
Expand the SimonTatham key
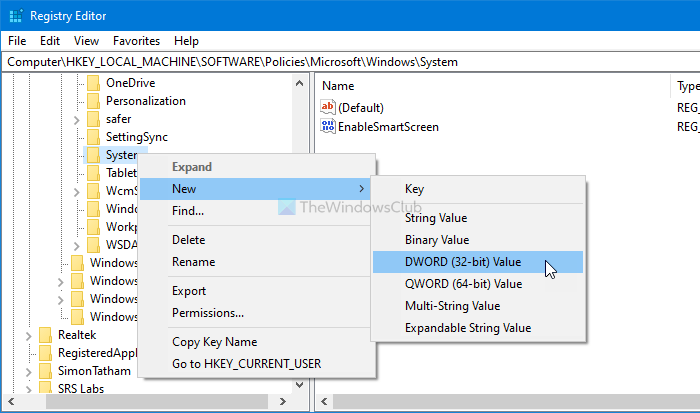click(29, 372)
